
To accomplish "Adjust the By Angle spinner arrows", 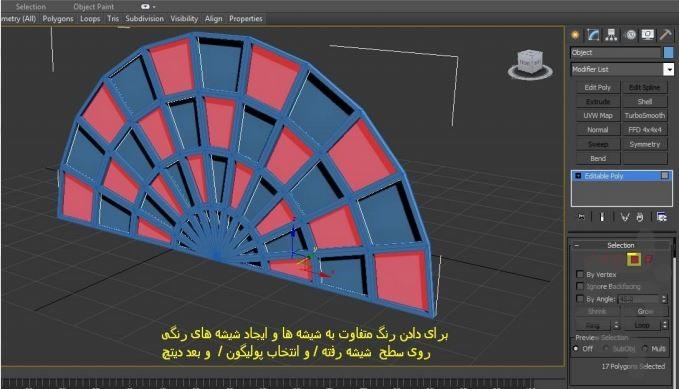I will pos(664,299).
